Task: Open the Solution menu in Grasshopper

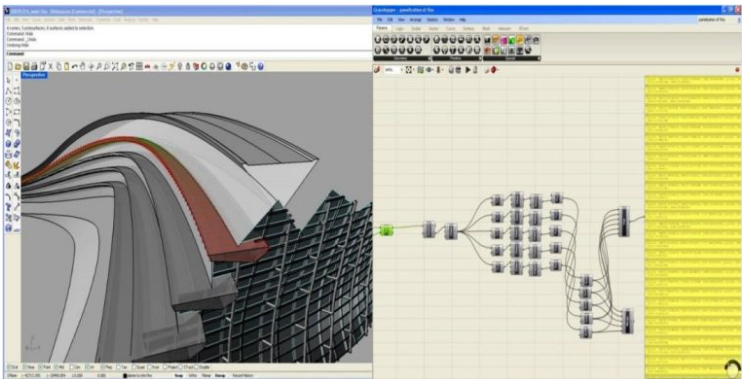Action: click(432, 20)
